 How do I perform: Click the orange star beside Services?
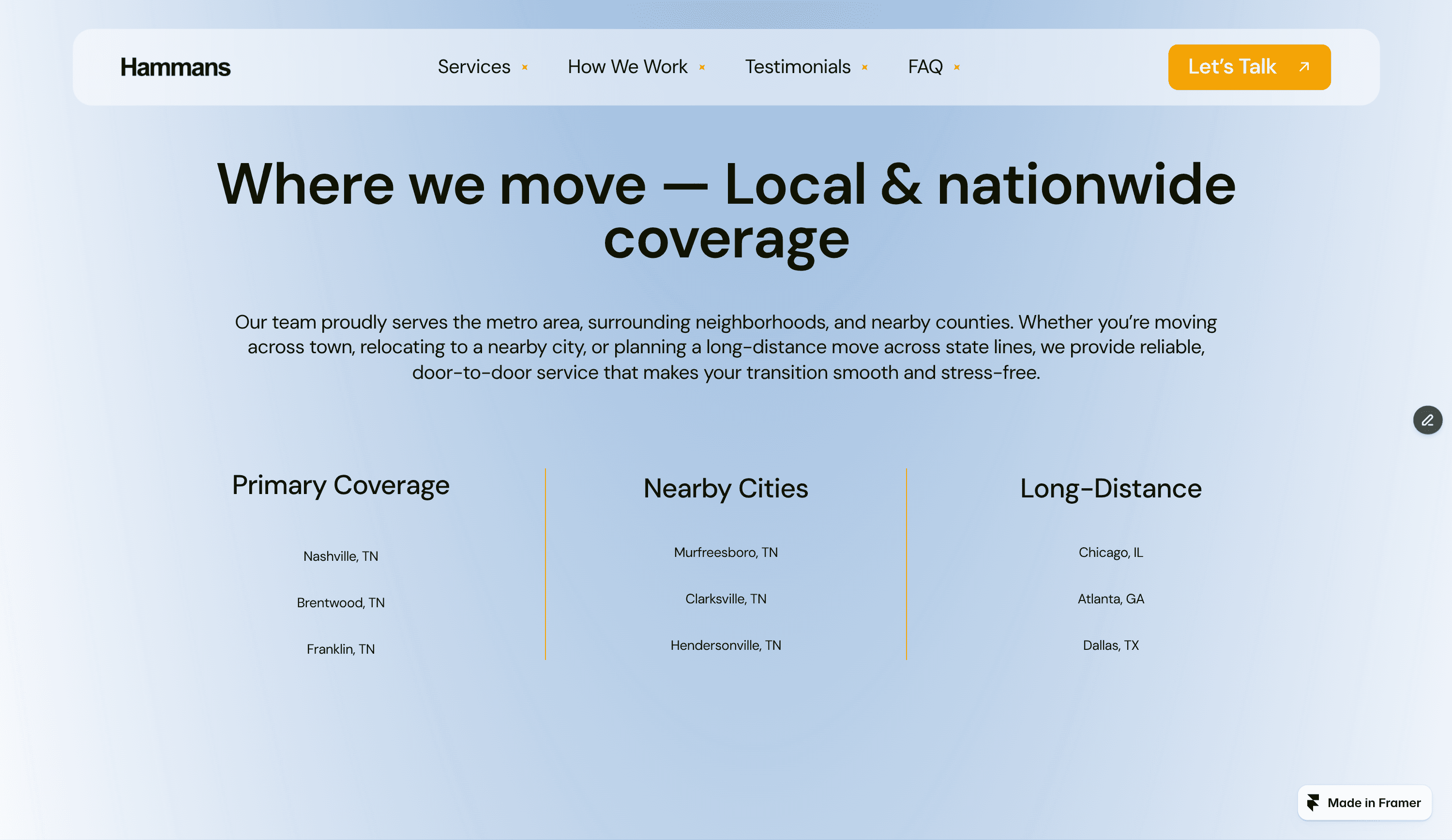tap(525, 67)
